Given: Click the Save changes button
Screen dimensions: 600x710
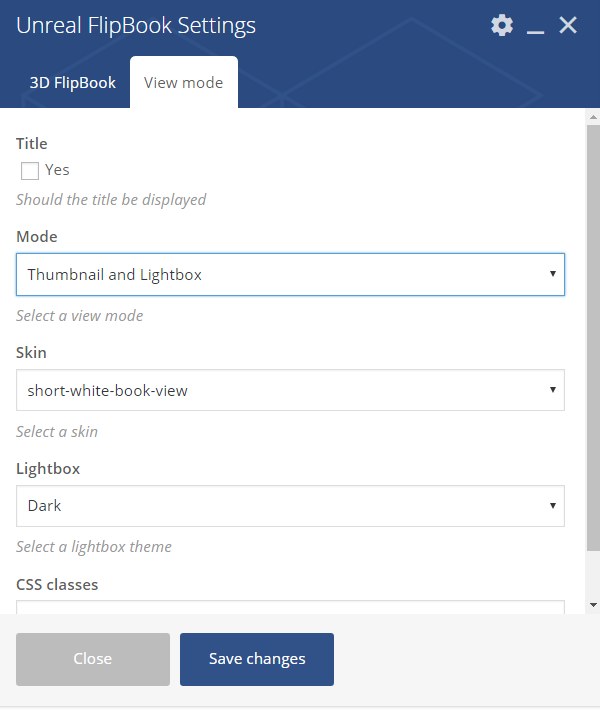Looking at the screenshot, I should click(x=257, y=659).
